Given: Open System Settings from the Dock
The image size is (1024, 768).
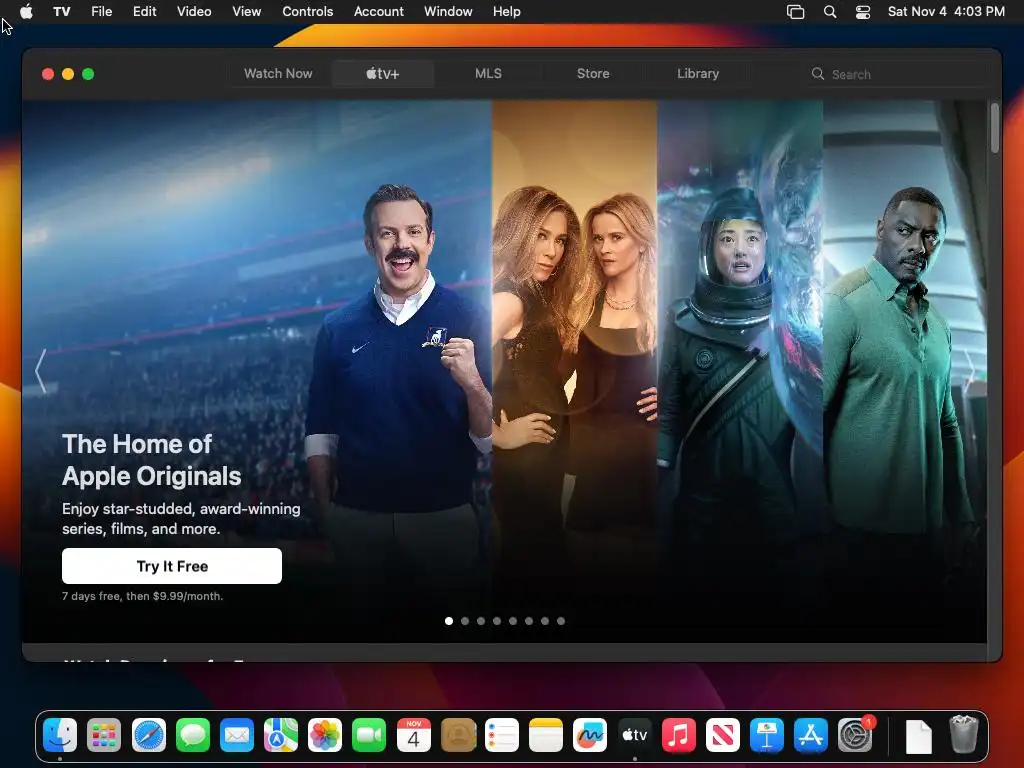Looking at the screenshot, I should pyautogui.click(x=855, y=735).
